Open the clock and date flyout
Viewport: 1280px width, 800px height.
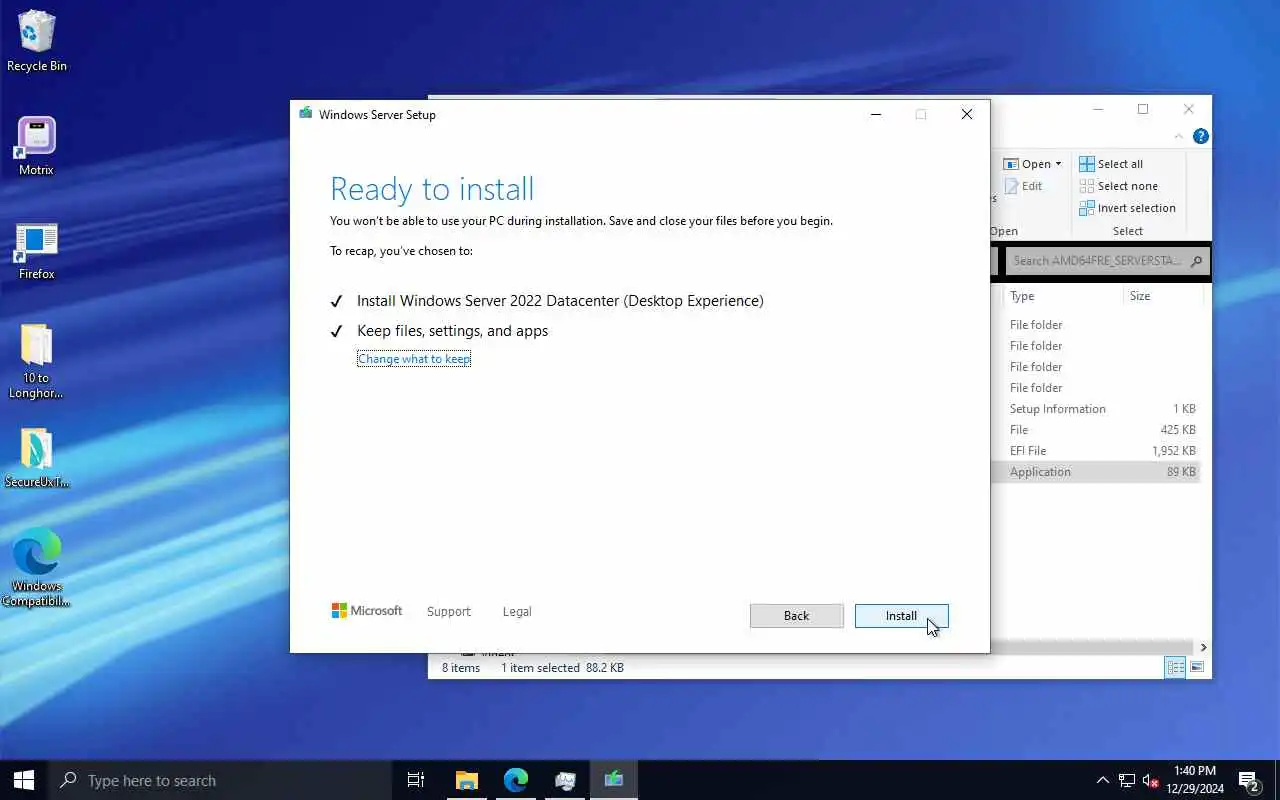(x=1194, y=780)
